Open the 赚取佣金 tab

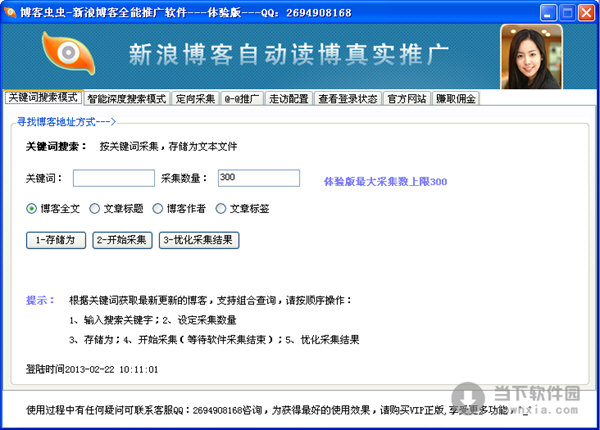coord(456,99)
